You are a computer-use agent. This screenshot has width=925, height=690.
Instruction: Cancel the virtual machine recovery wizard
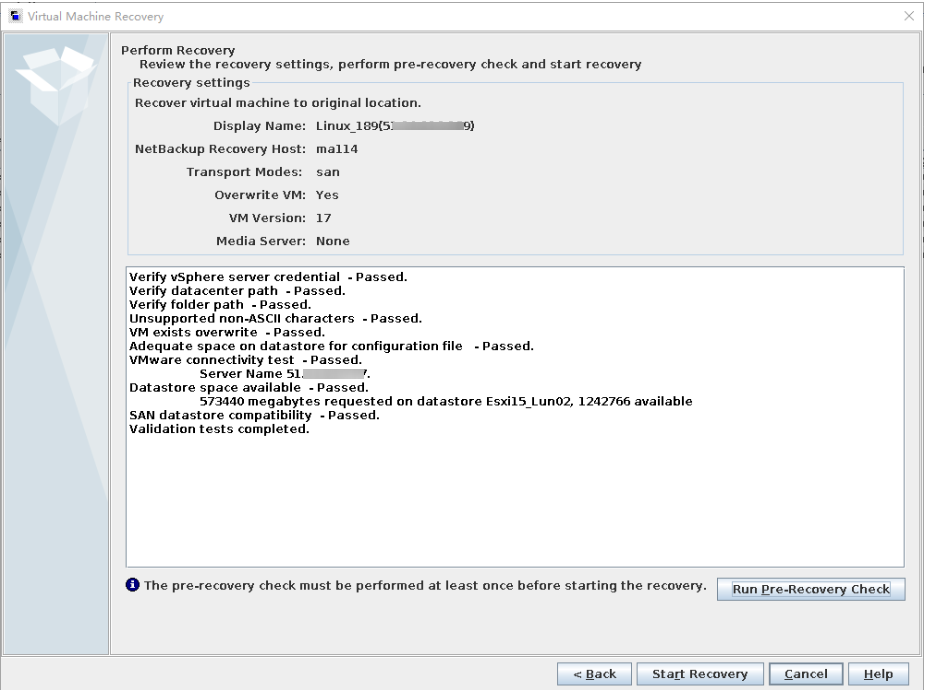click(x=805, y=674)
